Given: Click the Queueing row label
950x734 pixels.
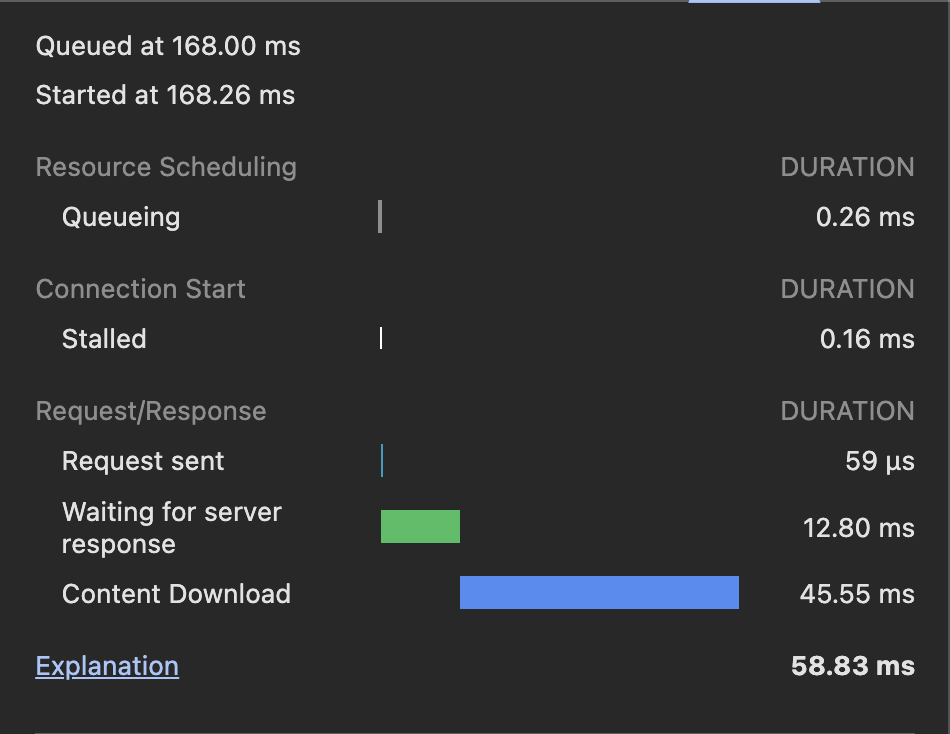Looking at the screenshot, I should coord(121,217).
